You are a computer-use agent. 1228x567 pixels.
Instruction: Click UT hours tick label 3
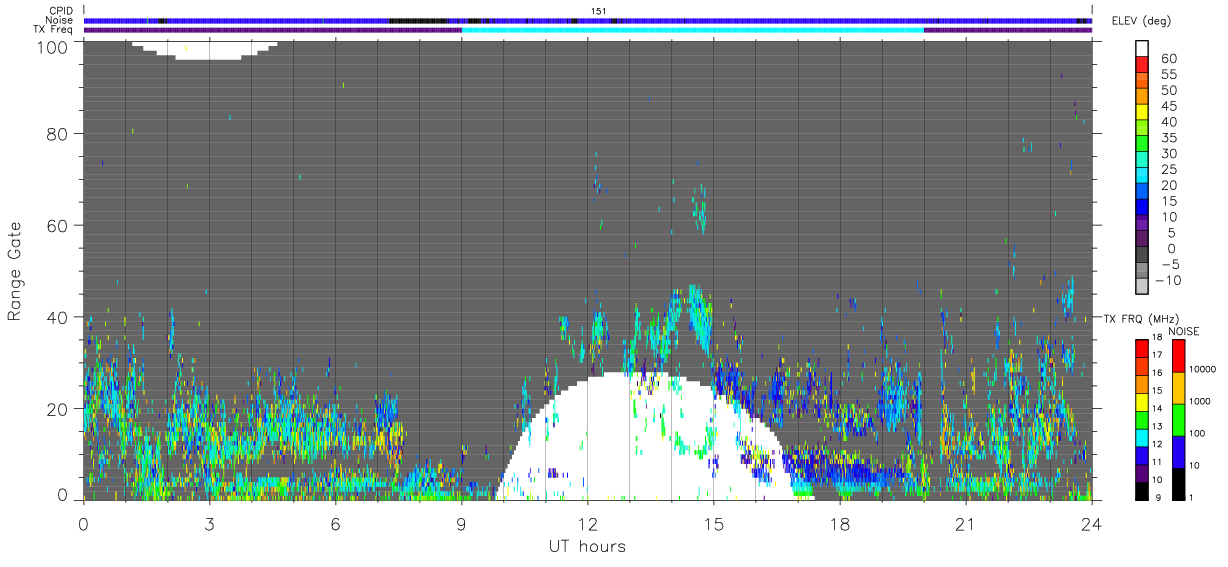209,523
